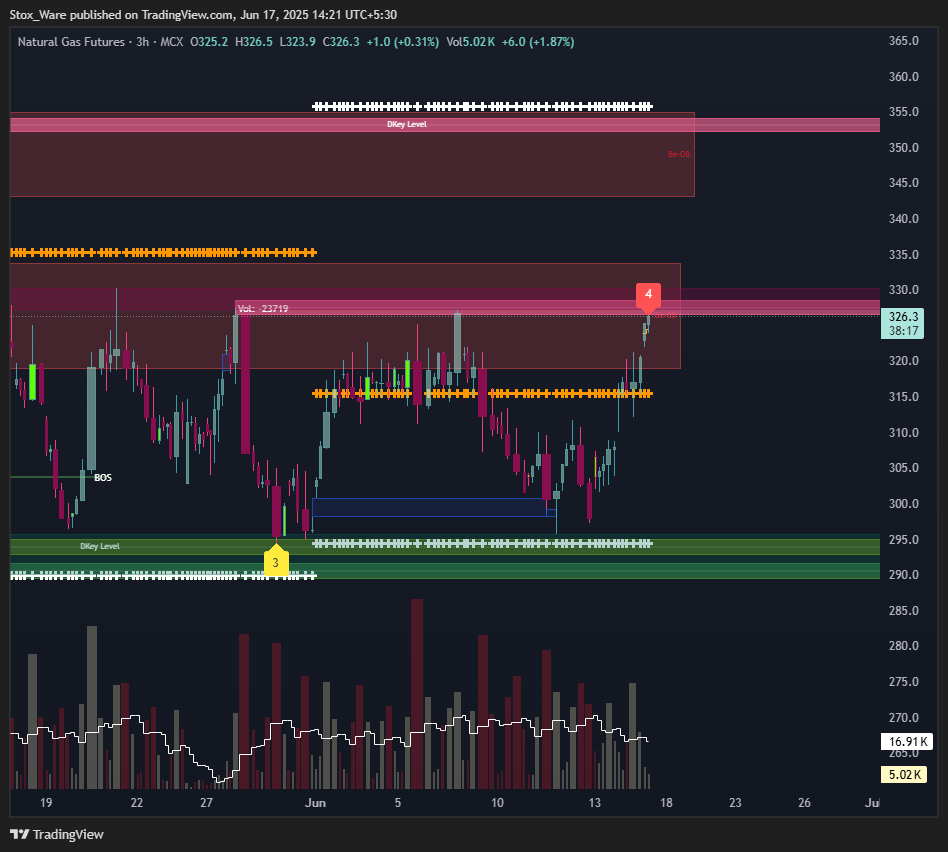Click the date label 23 on time axis
Screen dimensions: 948x852
coord(735,803)
